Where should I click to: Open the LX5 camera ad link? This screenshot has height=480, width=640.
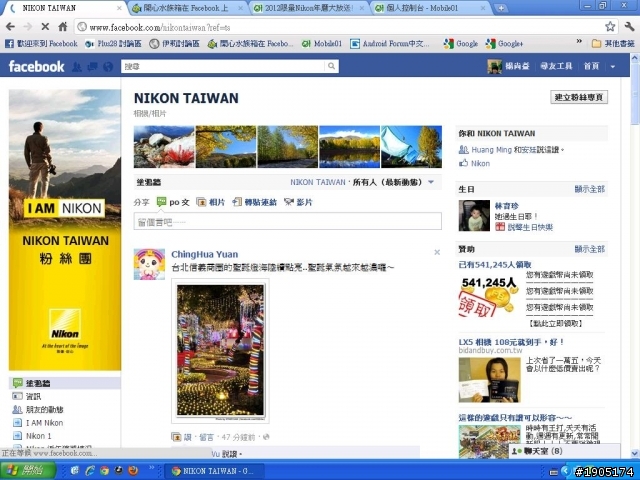pos(511,342)
